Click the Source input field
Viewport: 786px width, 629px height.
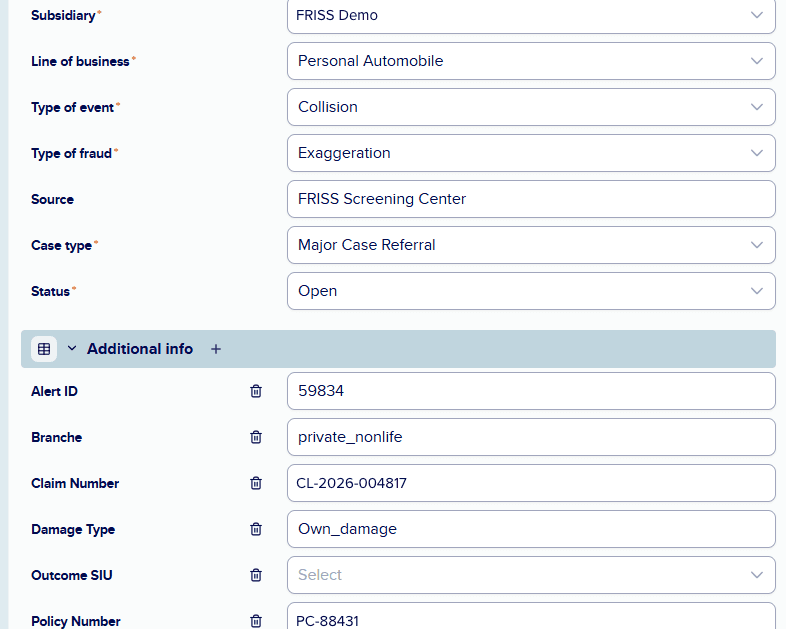click(531, 199)
